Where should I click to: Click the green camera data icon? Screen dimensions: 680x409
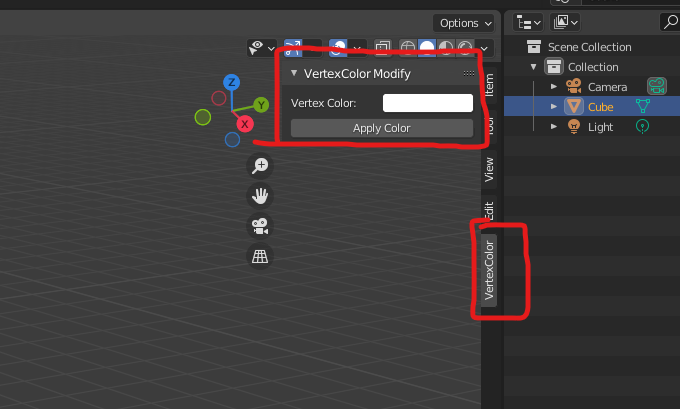coord(657,86)
